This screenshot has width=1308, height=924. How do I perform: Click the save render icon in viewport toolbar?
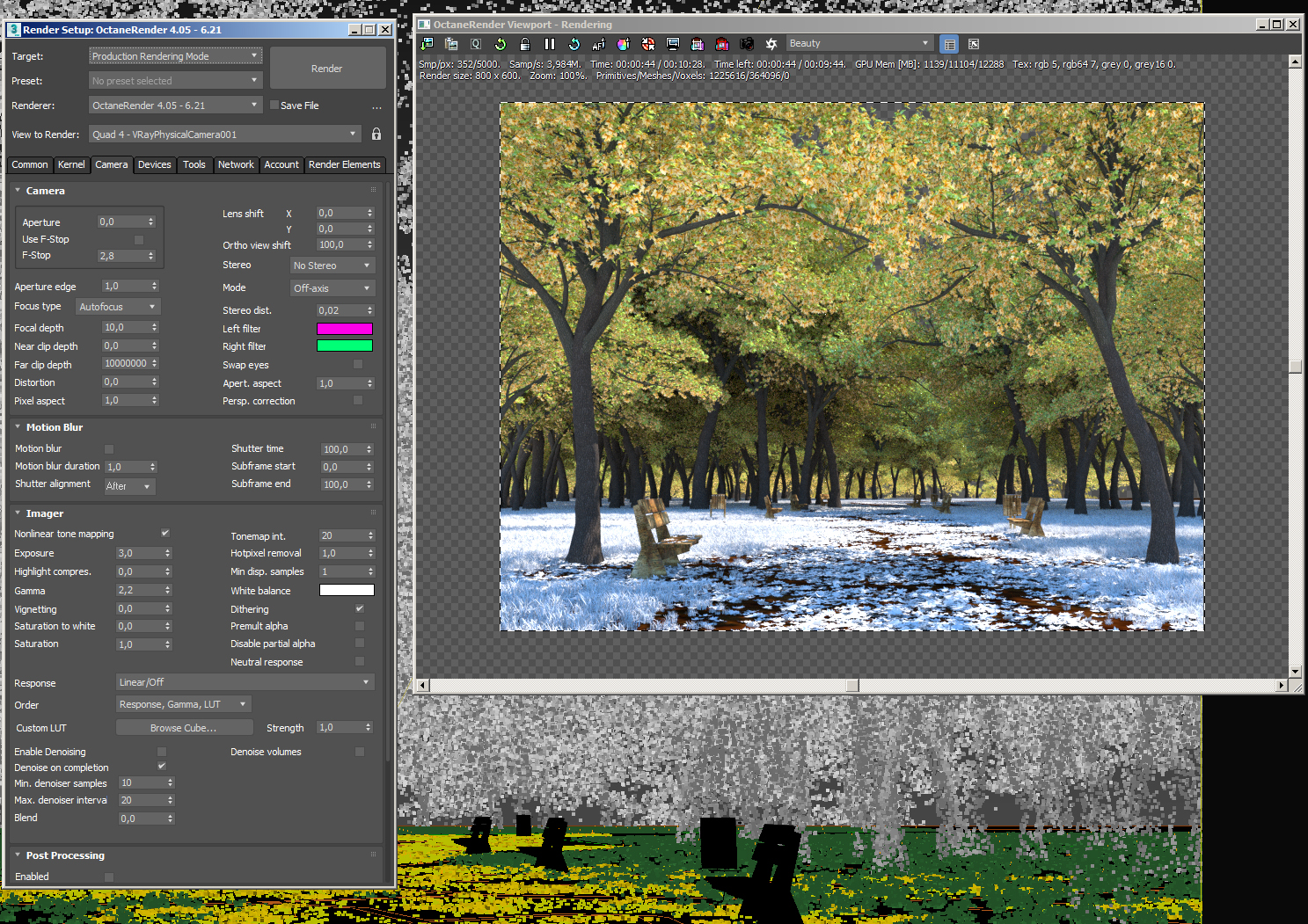point(427,44)
